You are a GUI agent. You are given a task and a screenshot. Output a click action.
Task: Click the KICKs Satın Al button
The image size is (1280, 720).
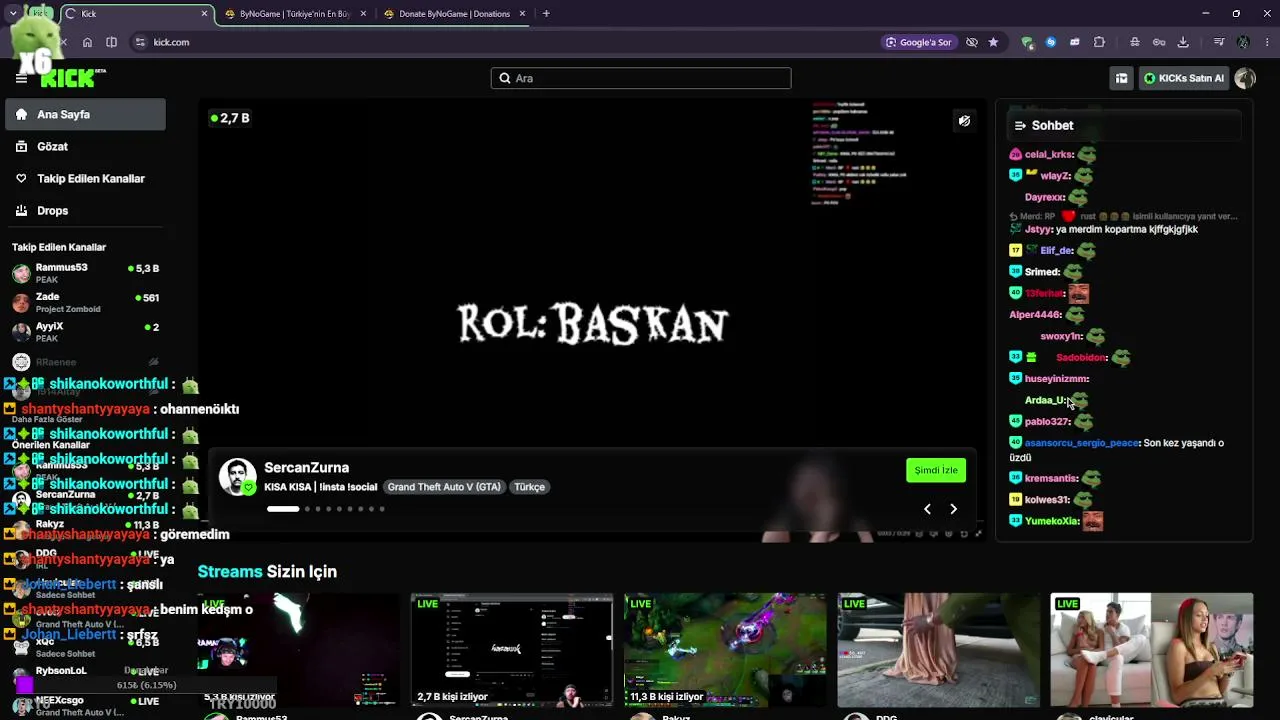pos(1184,78)
